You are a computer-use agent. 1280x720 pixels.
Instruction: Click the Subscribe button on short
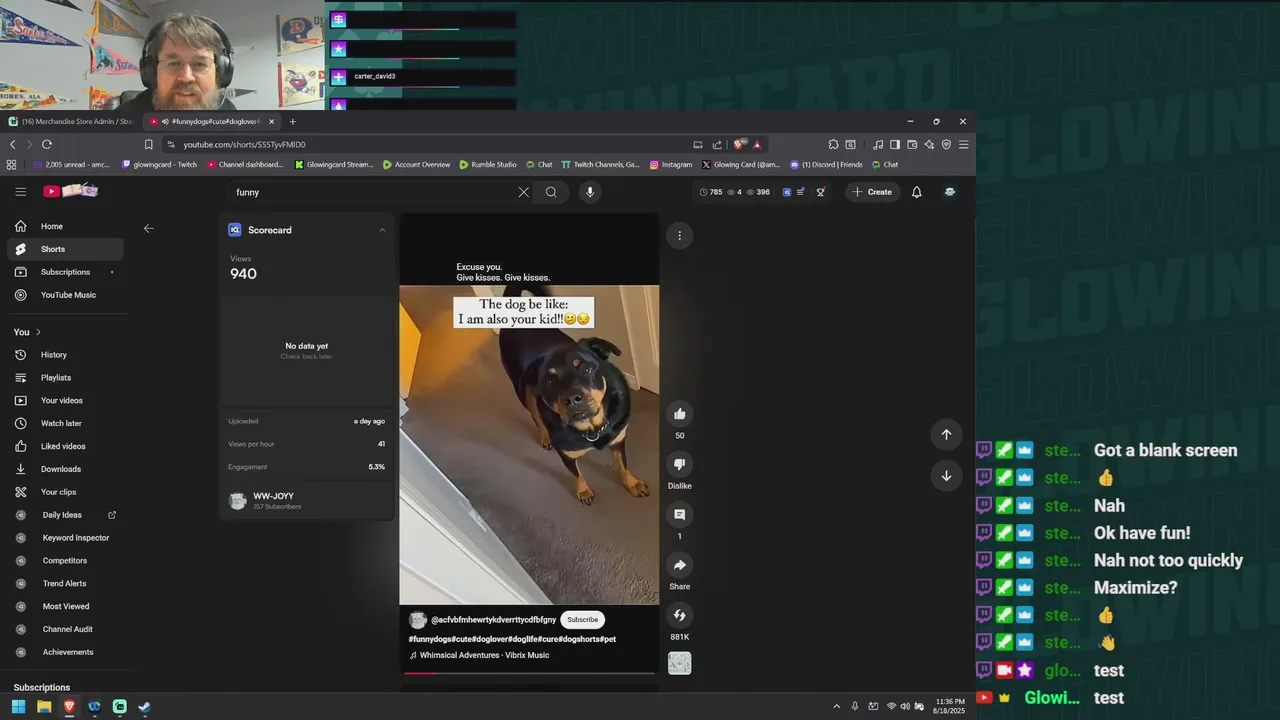pyautogui.click(x=582, y=619)
